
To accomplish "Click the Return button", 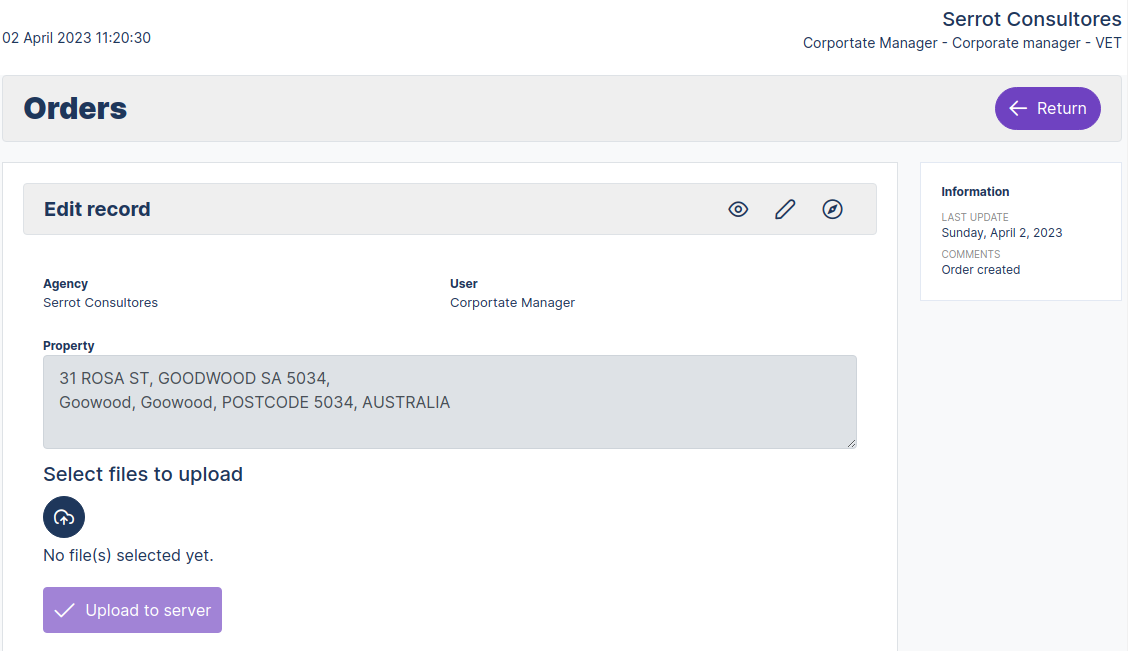I will pyautogui.click(x=1047, y=108).
